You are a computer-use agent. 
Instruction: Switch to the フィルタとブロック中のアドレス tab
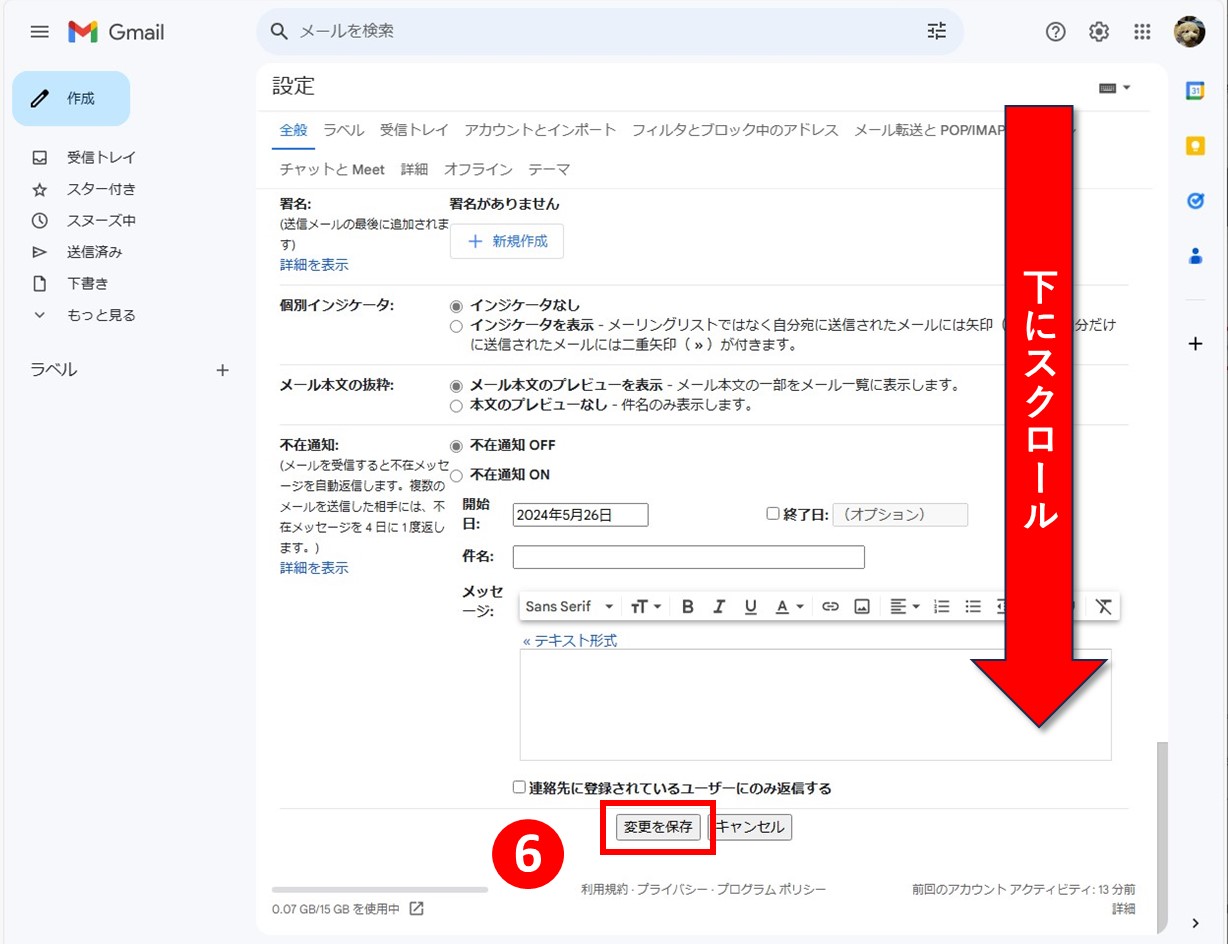[x=735, y=130]
